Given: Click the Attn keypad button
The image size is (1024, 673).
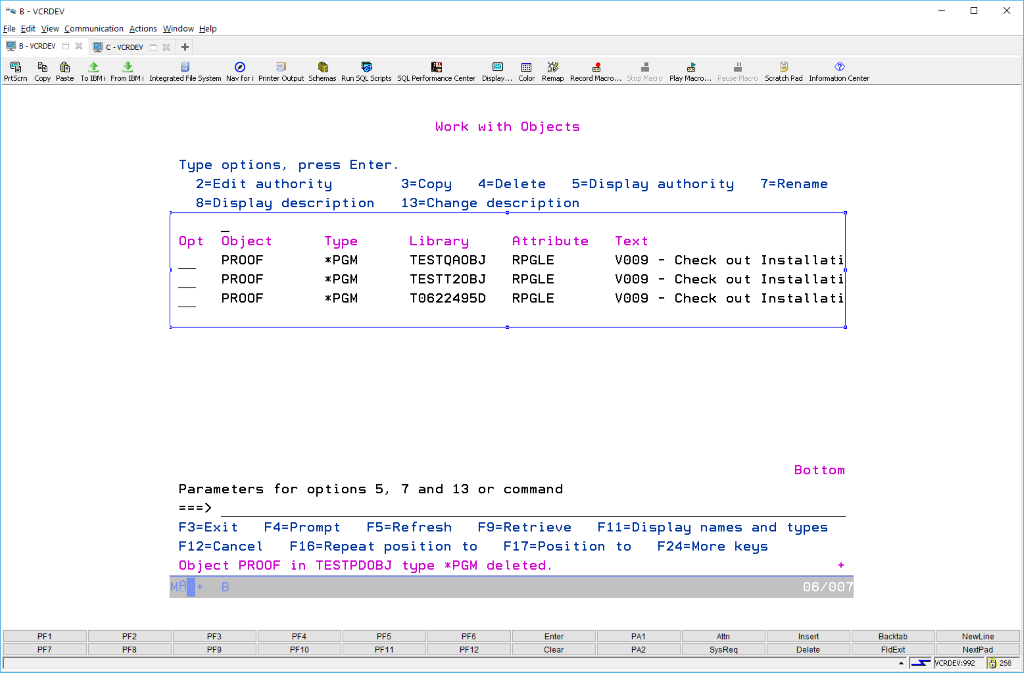Looking at the screenshot, I should click(x=724, y=636).
